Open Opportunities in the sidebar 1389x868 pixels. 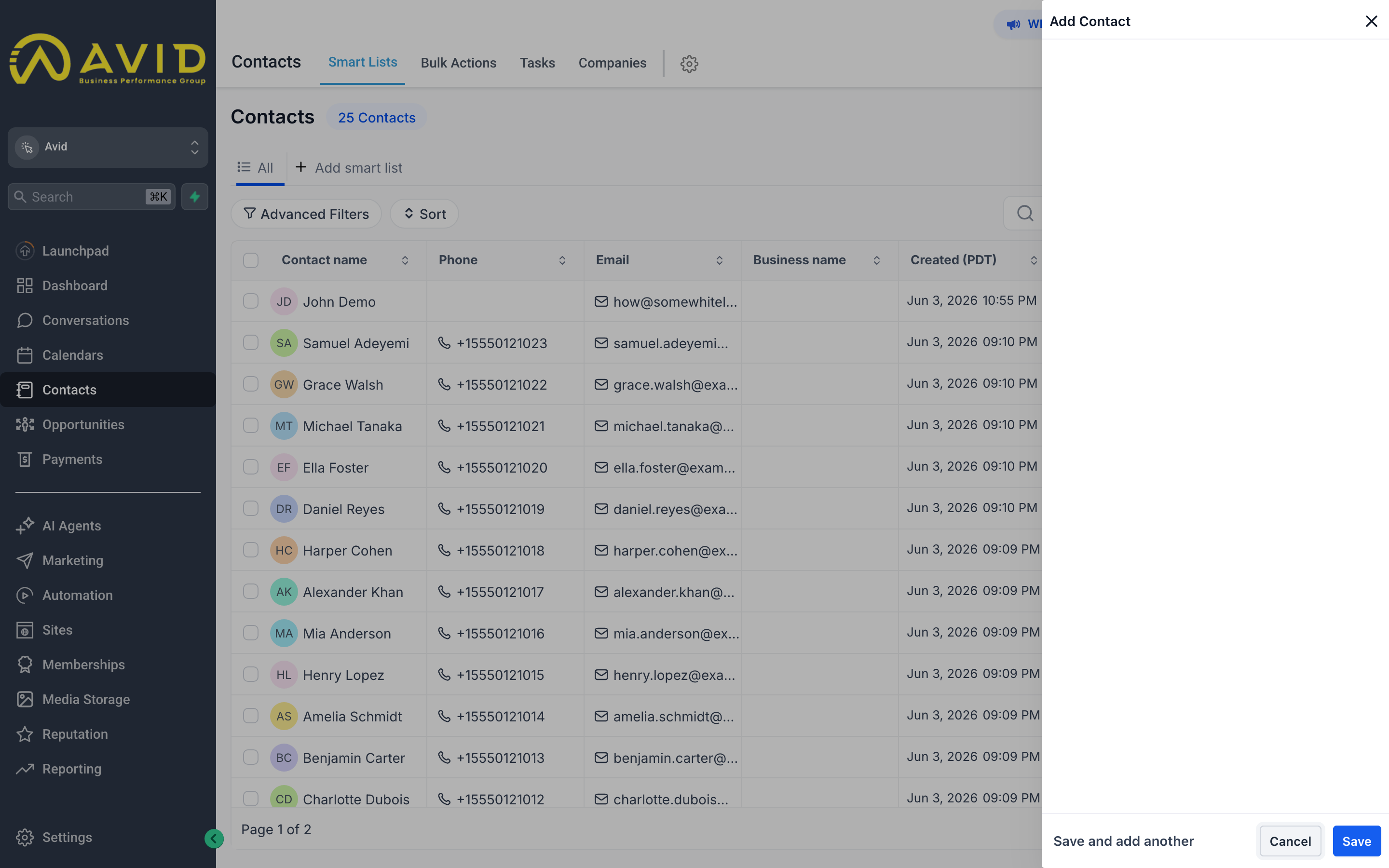pyautogui.click(x=108, y=424)
